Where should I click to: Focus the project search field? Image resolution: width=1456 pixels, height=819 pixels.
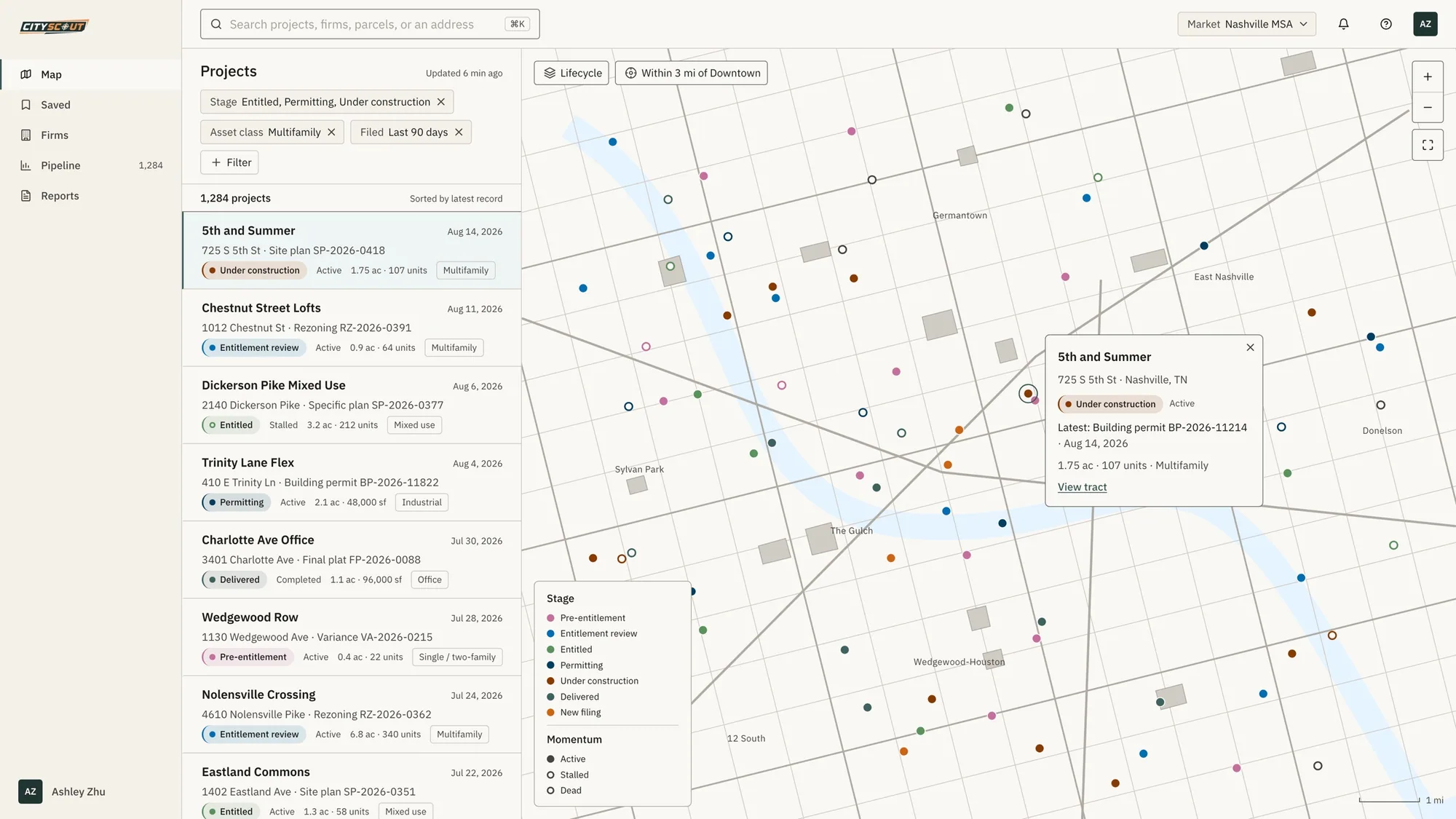(370, 24)
